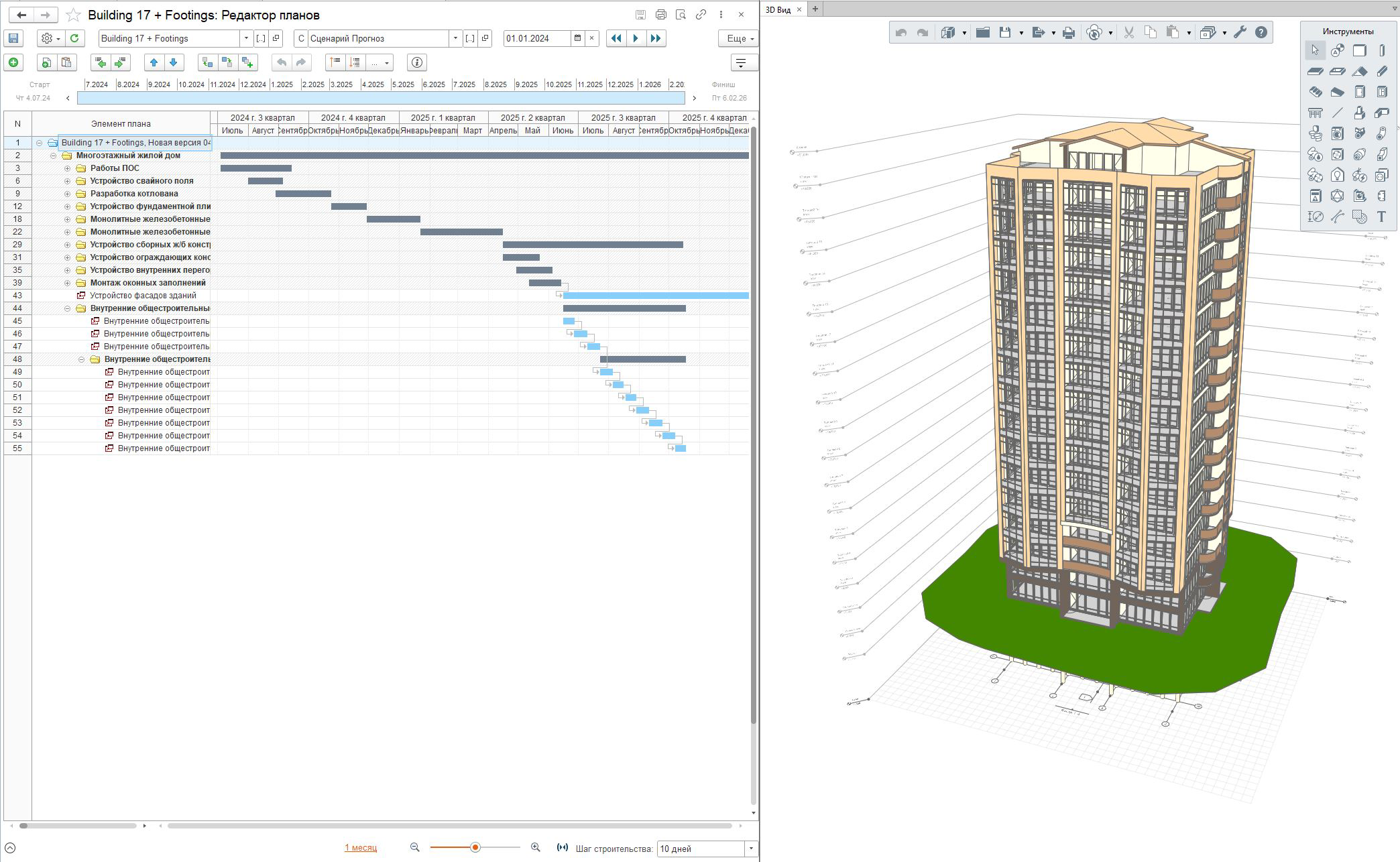This screenshot has height=862, width=1400.
Task: Click the play forward button
Action: [635, 38]
